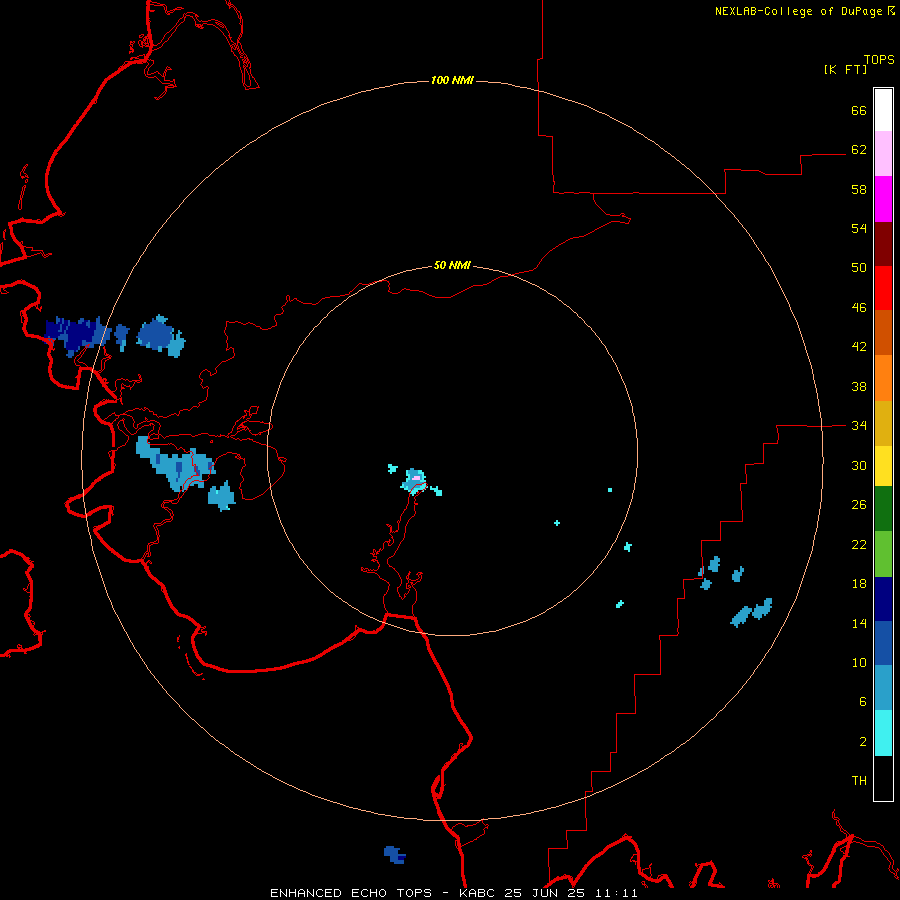Click the TOPS legend title

click(x=879, y=59)
